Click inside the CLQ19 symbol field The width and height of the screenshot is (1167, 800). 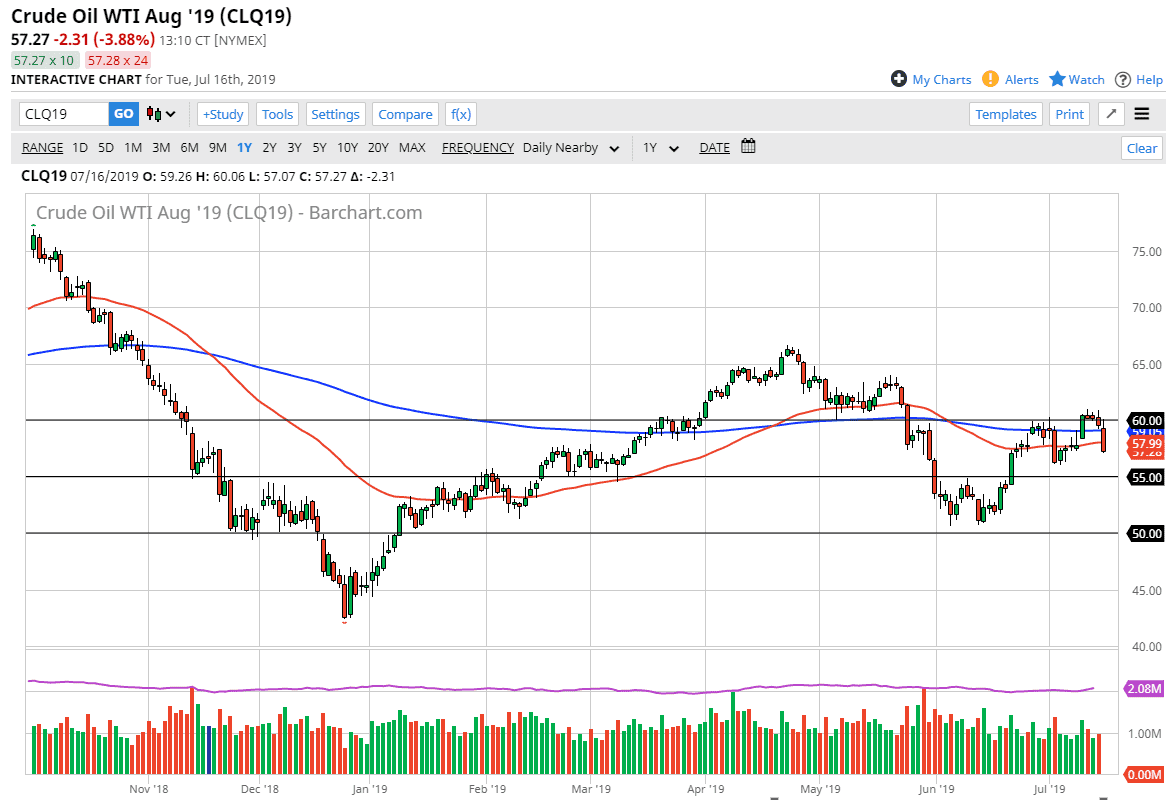pos(60,113)
